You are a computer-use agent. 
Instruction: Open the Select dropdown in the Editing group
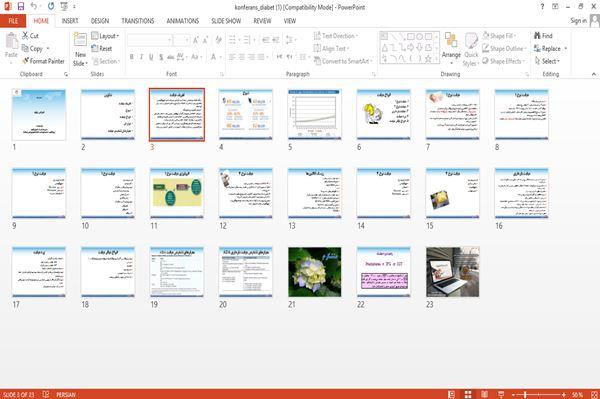(x=547, y=61)
